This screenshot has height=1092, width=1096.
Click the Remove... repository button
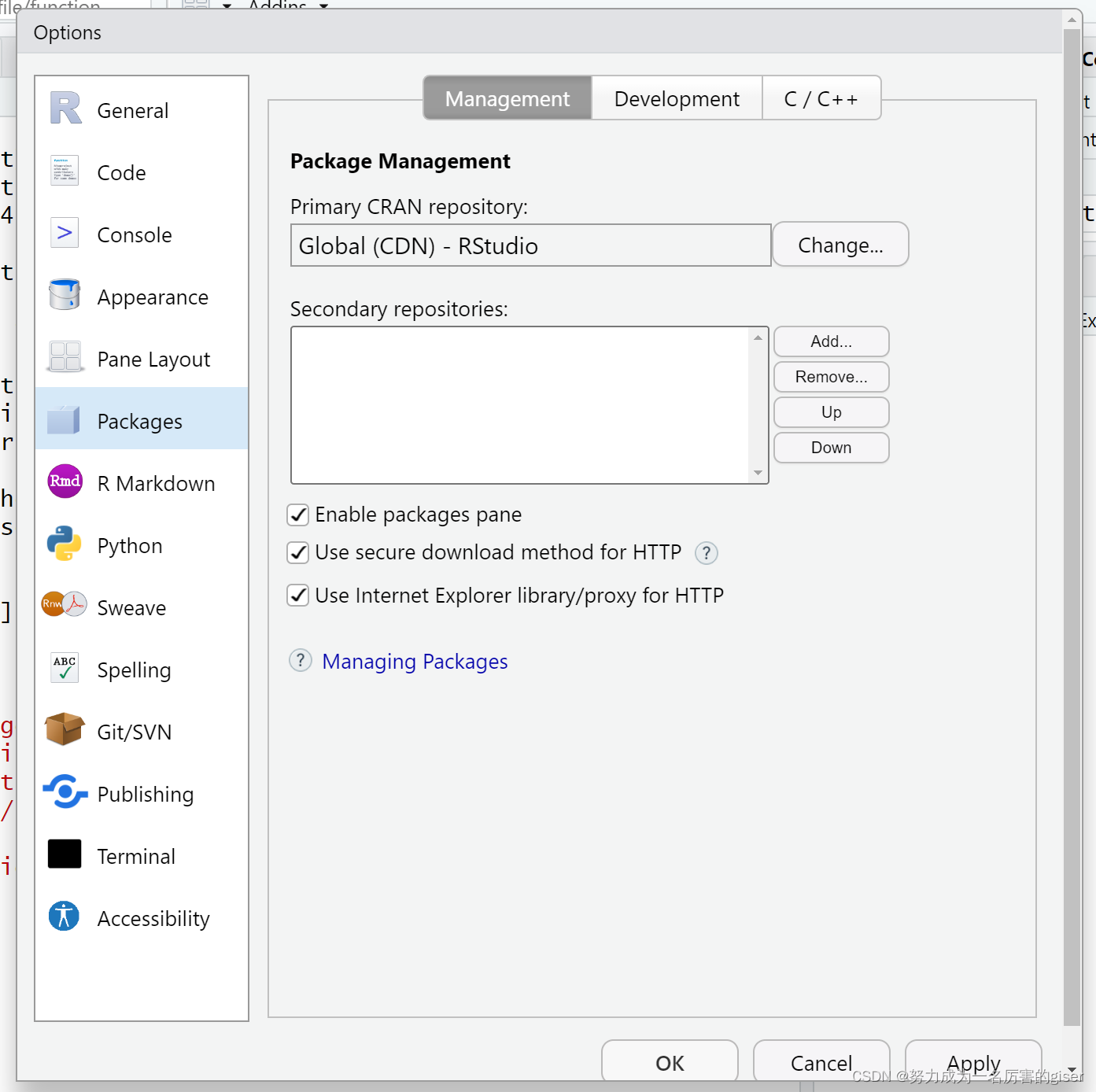tap(832, 377)
